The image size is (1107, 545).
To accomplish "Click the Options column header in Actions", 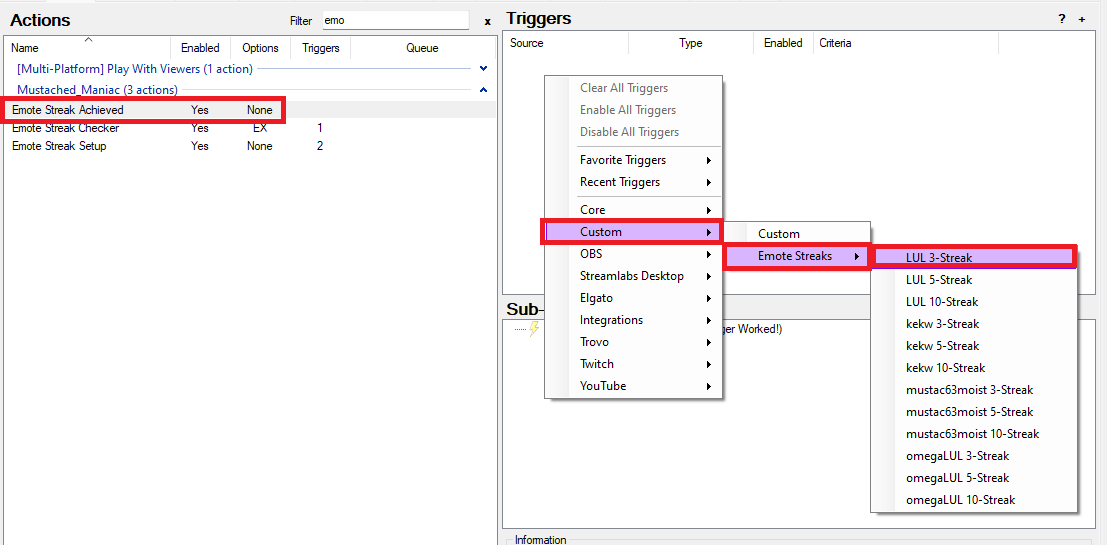I will point(260,48).
